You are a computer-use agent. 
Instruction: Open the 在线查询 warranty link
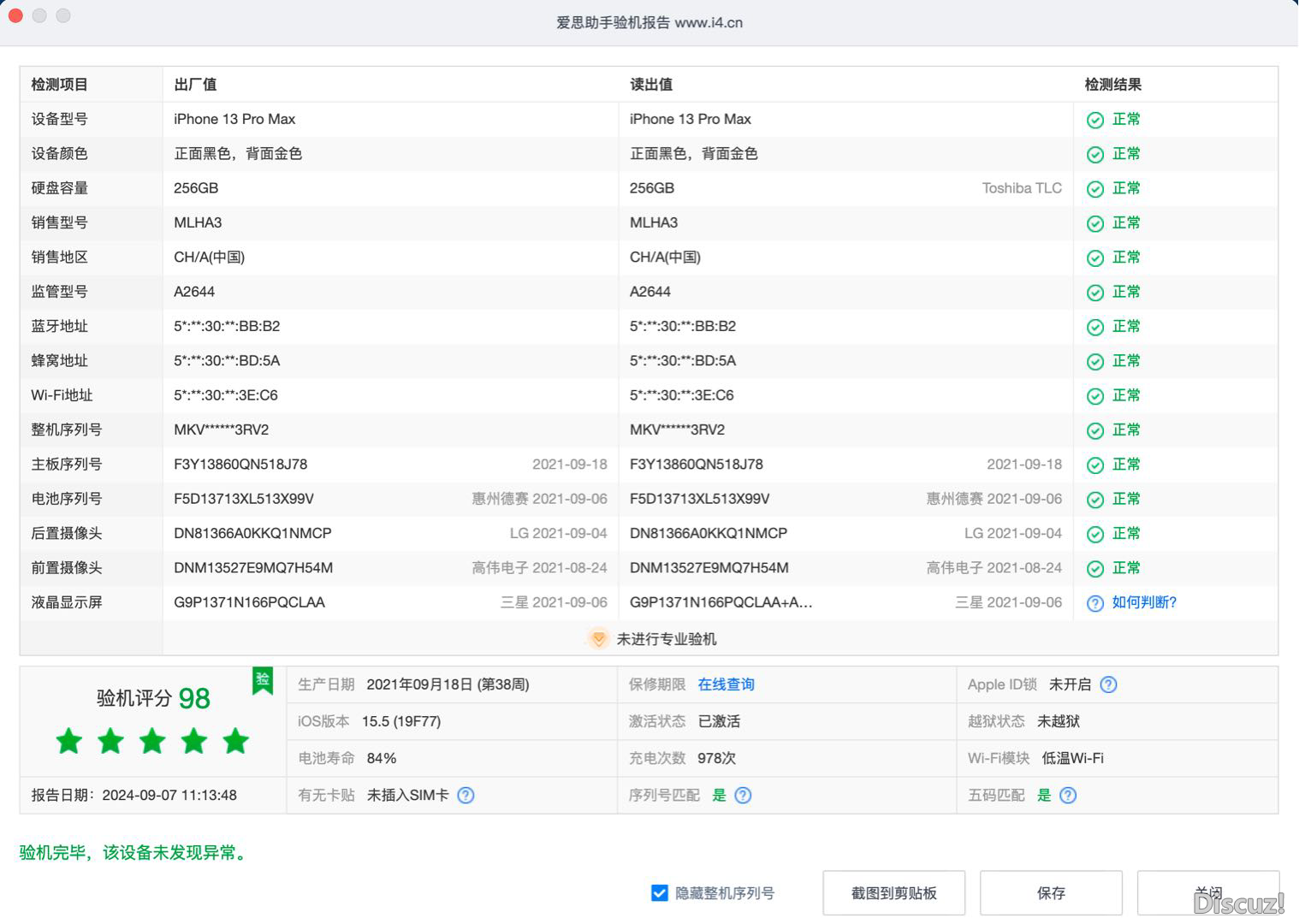point(726,684)
